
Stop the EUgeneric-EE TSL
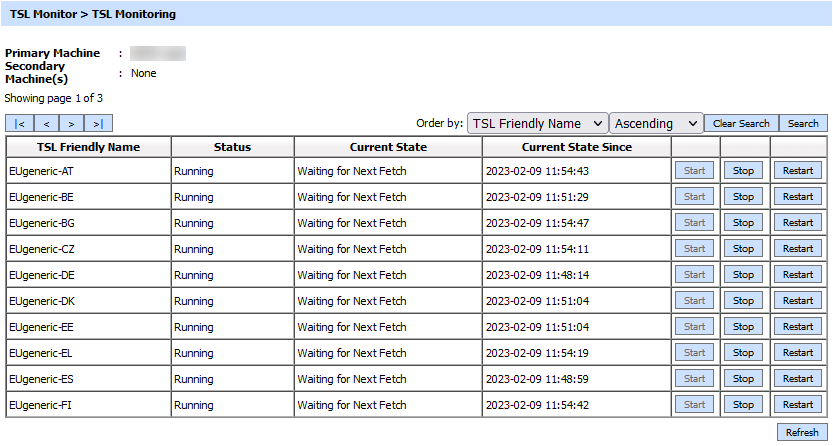click(x=743, y=327)
